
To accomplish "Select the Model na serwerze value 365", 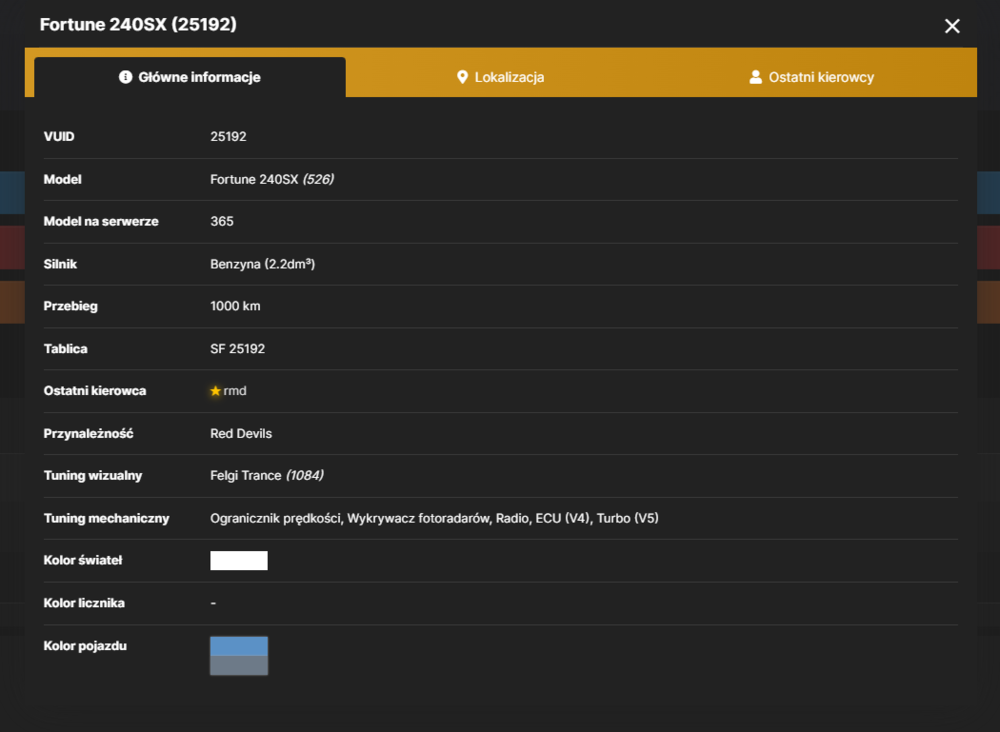I will click(x=222, y=221).
